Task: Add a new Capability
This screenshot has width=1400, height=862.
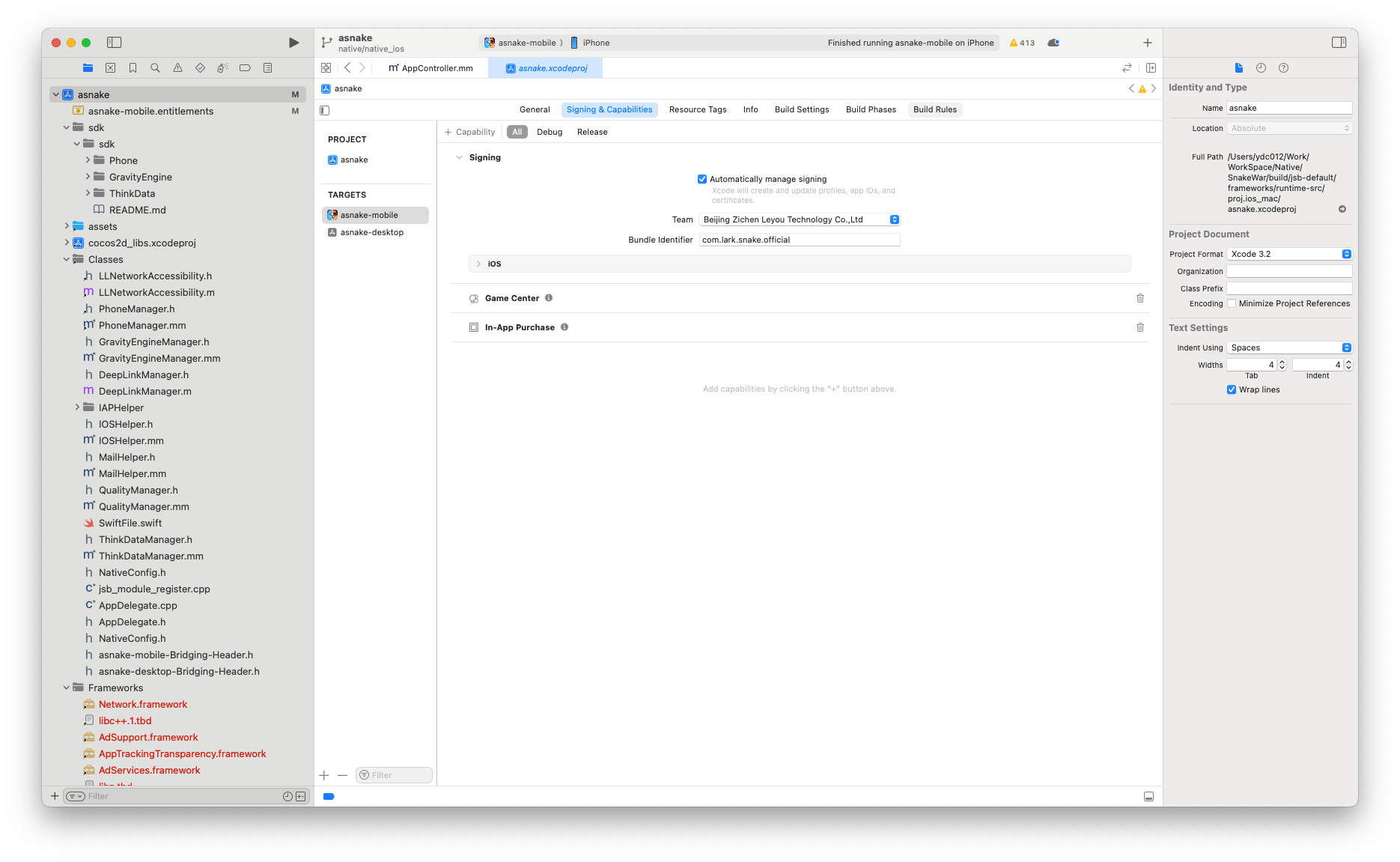Action: coord(469,132)
